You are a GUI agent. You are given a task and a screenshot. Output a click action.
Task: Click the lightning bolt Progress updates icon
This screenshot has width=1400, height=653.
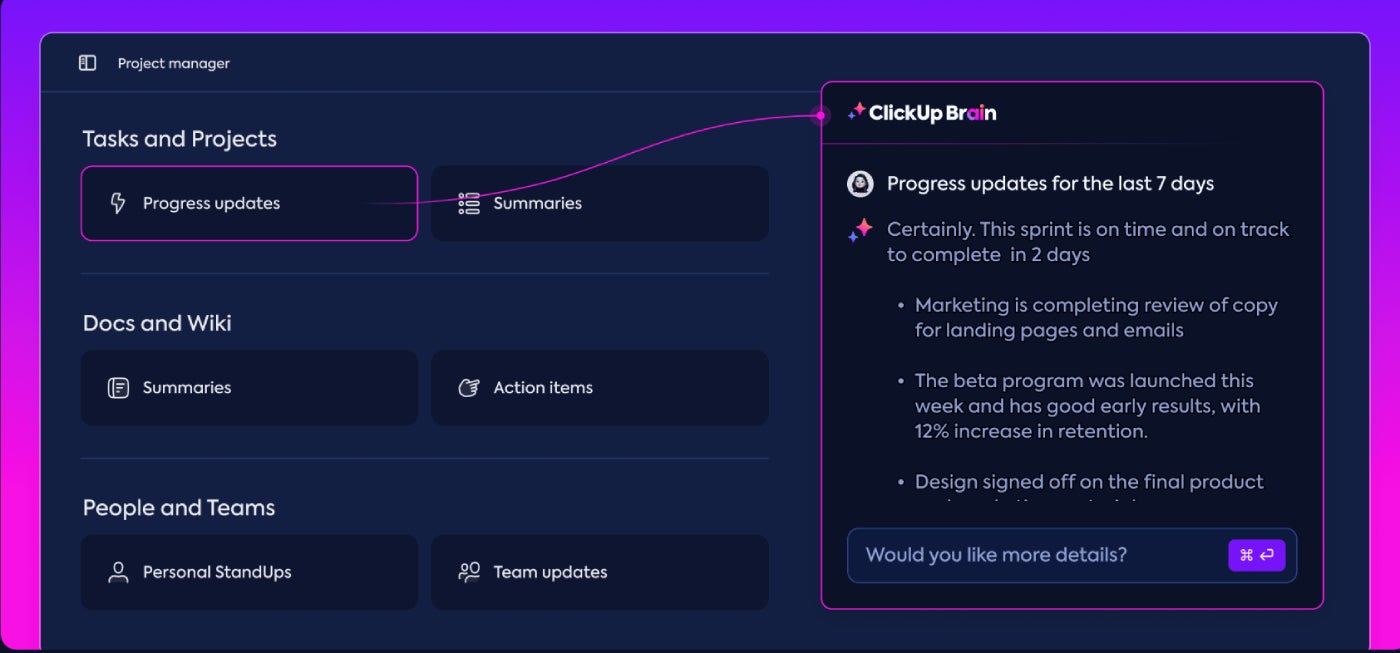pyautogui.click(x=118, y=204)
